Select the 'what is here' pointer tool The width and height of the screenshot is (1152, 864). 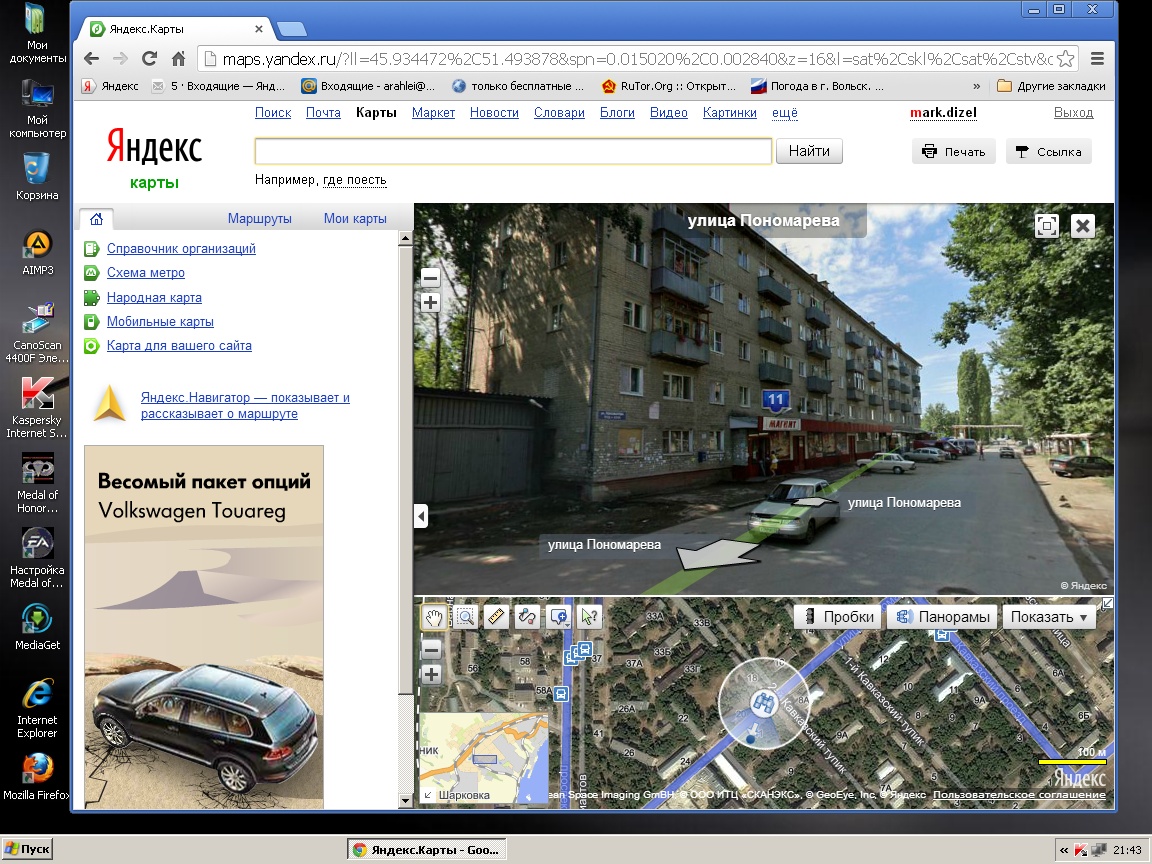[590, 616]
